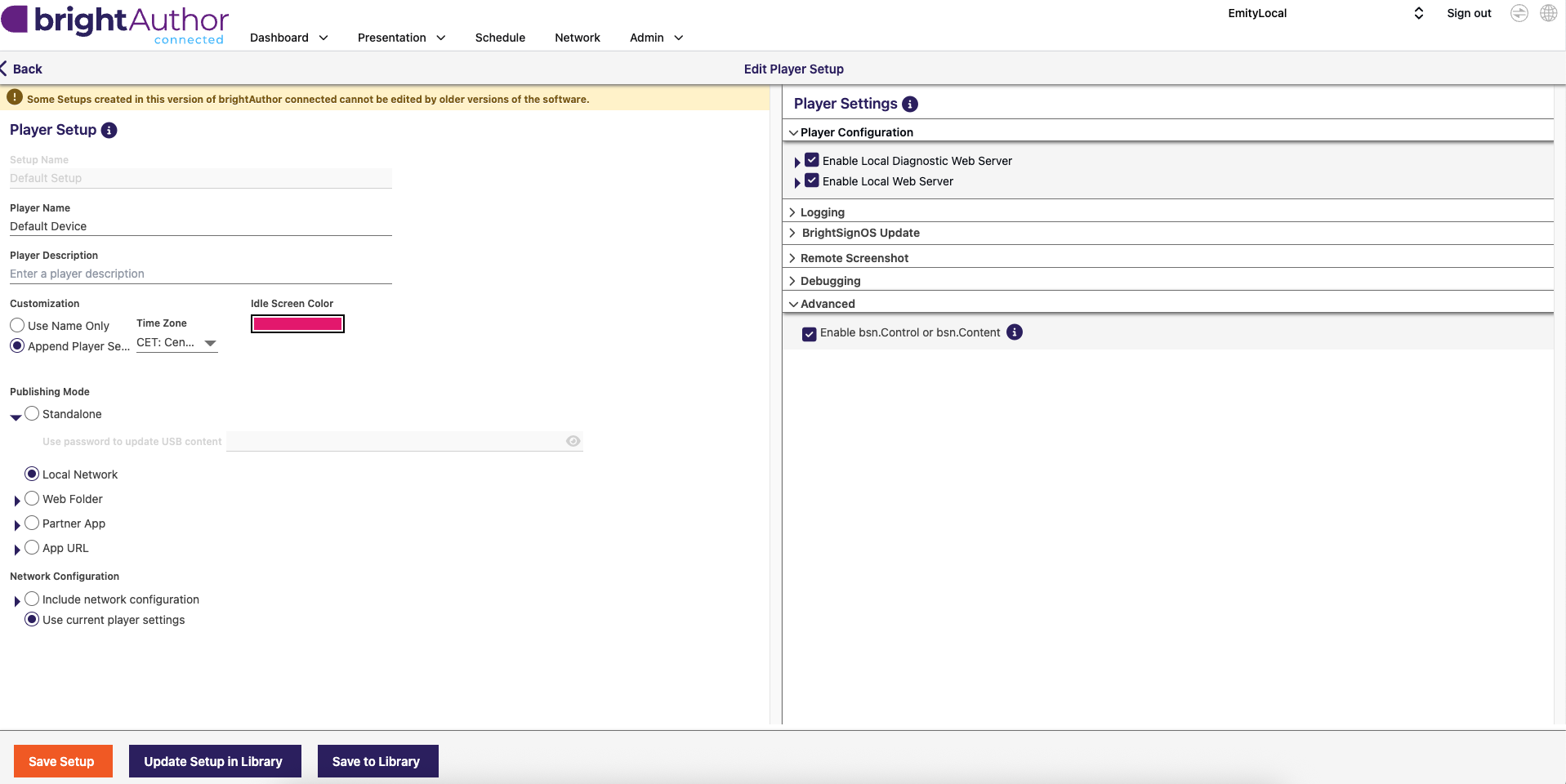
Task: Click the Sign out link
Action: click(1468, 13)
